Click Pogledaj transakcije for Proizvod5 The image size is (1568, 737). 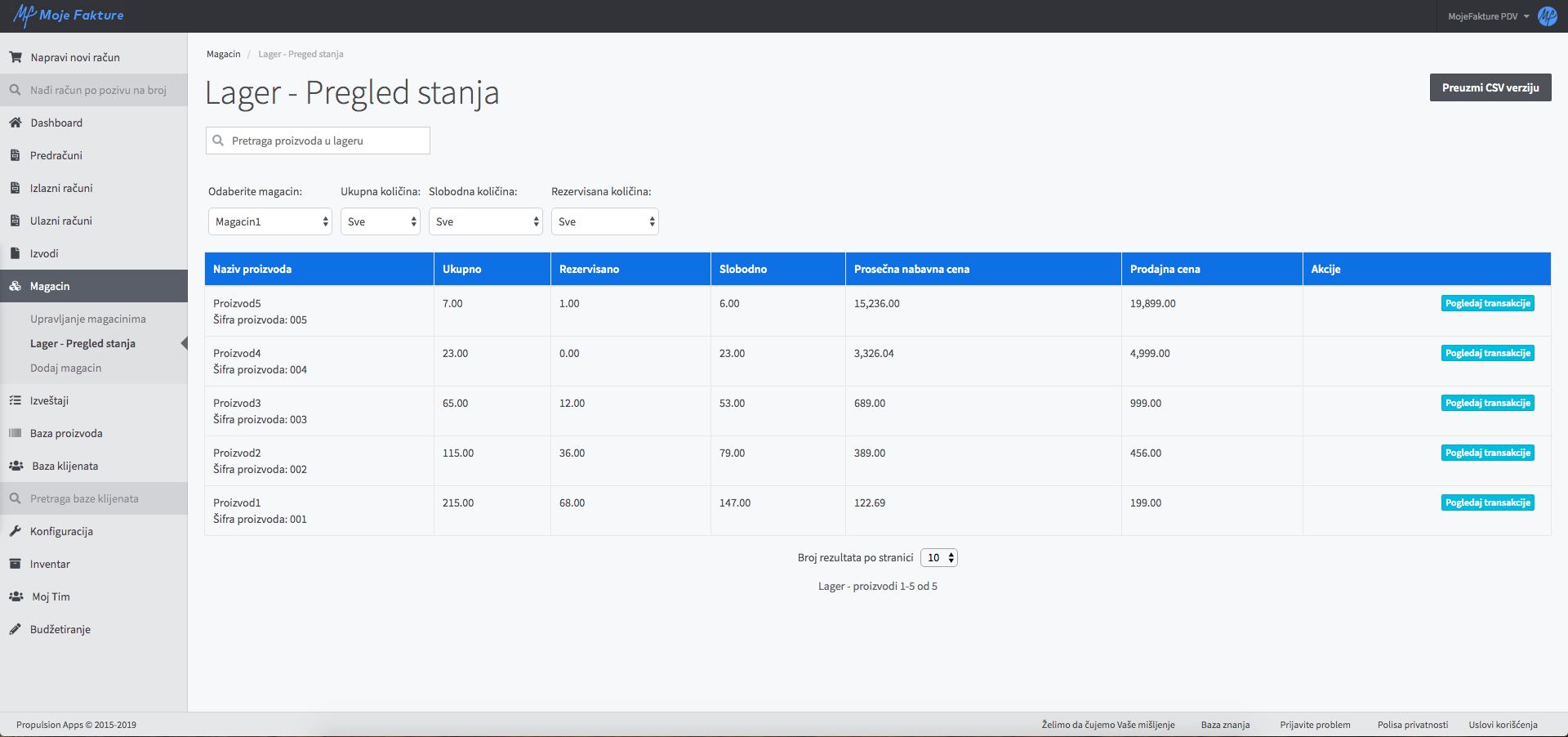coord(1487,303)
